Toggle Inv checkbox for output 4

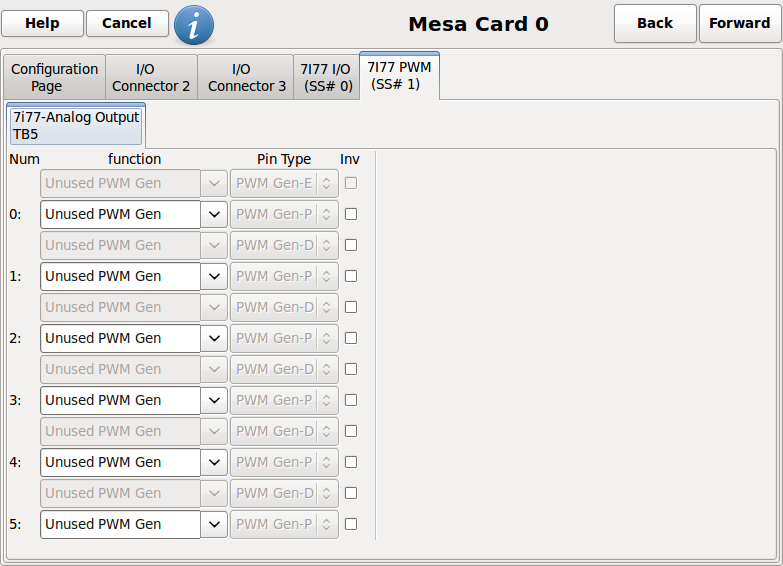pyautogui.click(x=351, y=462)
